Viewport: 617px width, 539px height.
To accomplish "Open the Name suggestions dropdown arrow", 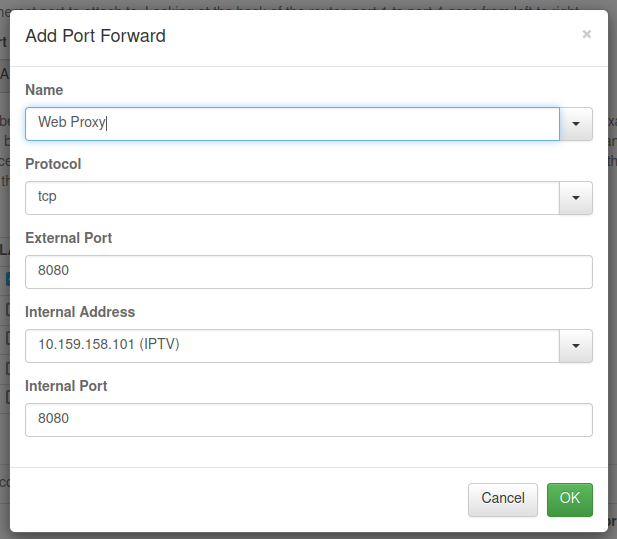I will pyautogui.click(x=576, y=124).
